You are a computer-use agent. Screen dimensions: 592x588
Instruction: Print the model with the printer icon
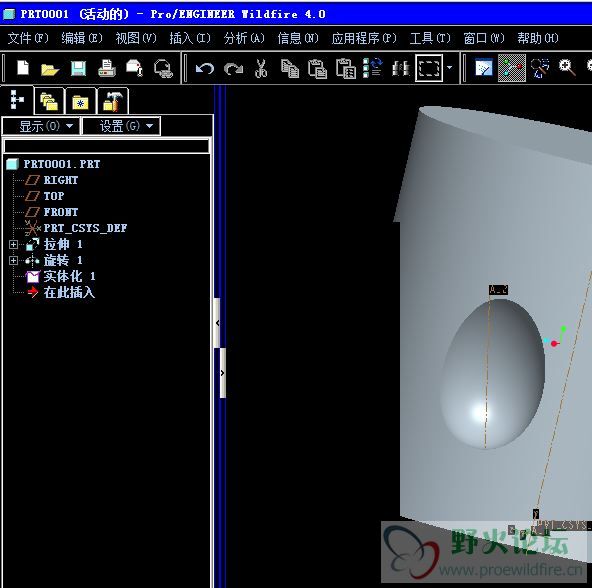(107, 69)
